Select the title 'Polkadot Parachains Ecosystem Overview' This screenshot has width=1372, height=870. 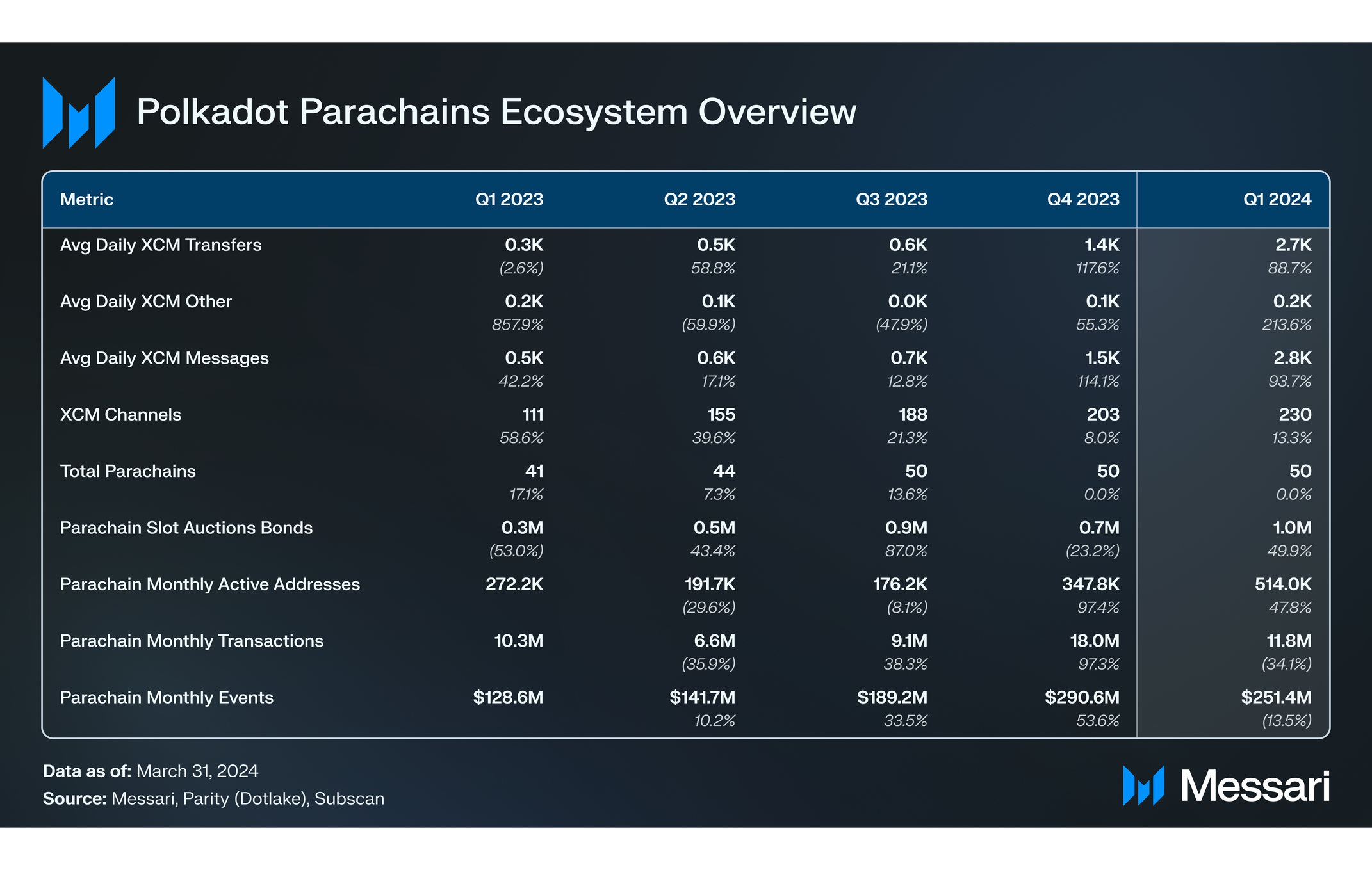click(x=496, y=112)
